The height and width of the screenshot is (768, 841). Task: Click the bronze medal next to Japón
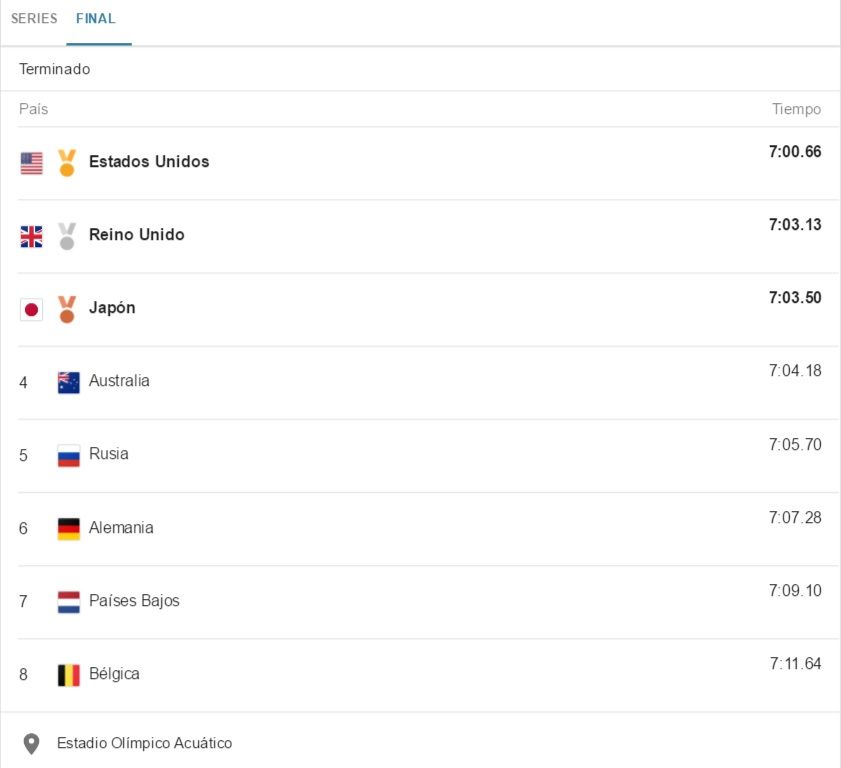(x=67, y=309)
